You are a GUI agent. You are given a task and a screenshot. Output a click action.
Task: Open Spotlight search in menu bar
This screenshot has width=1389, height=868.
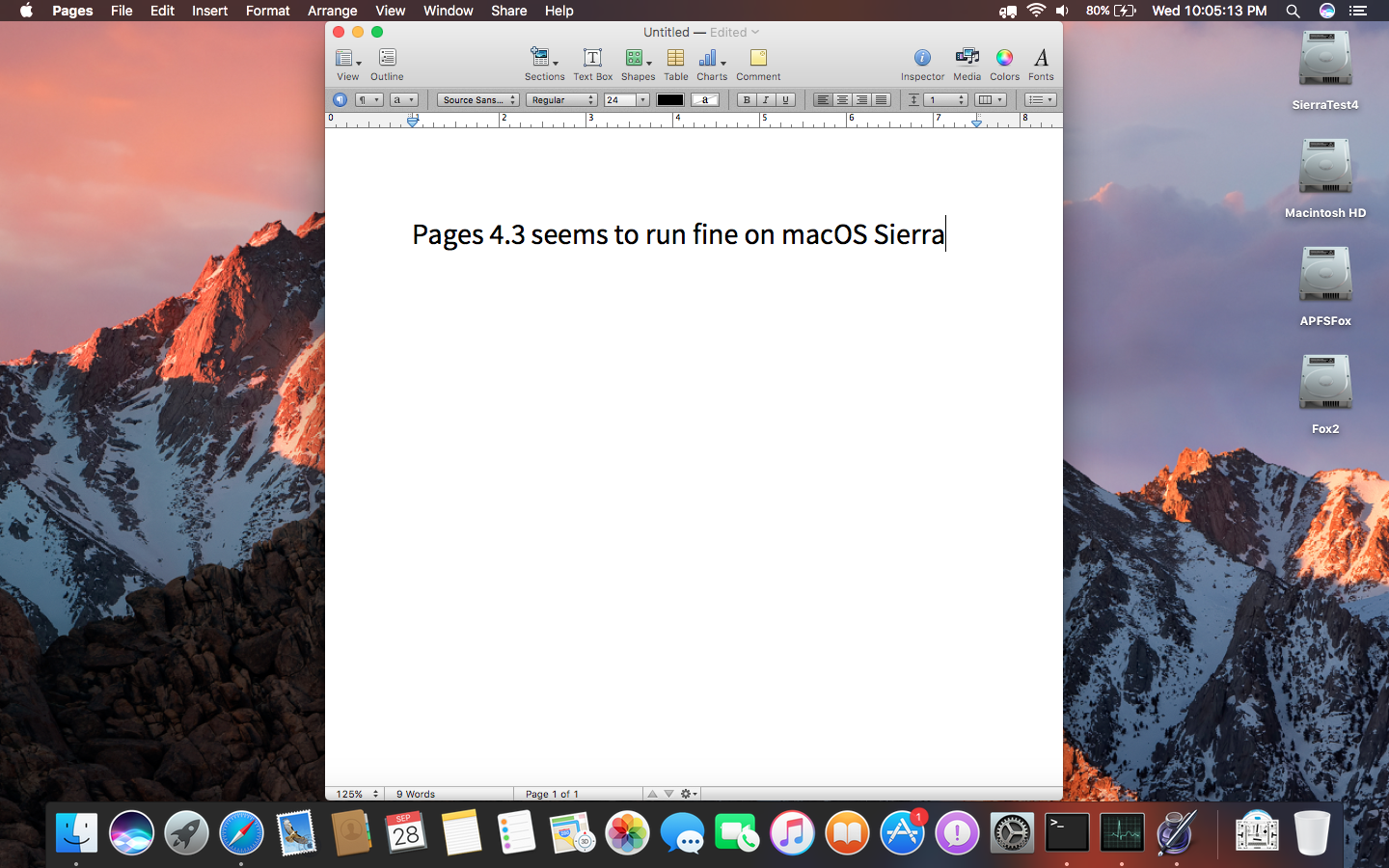coord(1293,11)
